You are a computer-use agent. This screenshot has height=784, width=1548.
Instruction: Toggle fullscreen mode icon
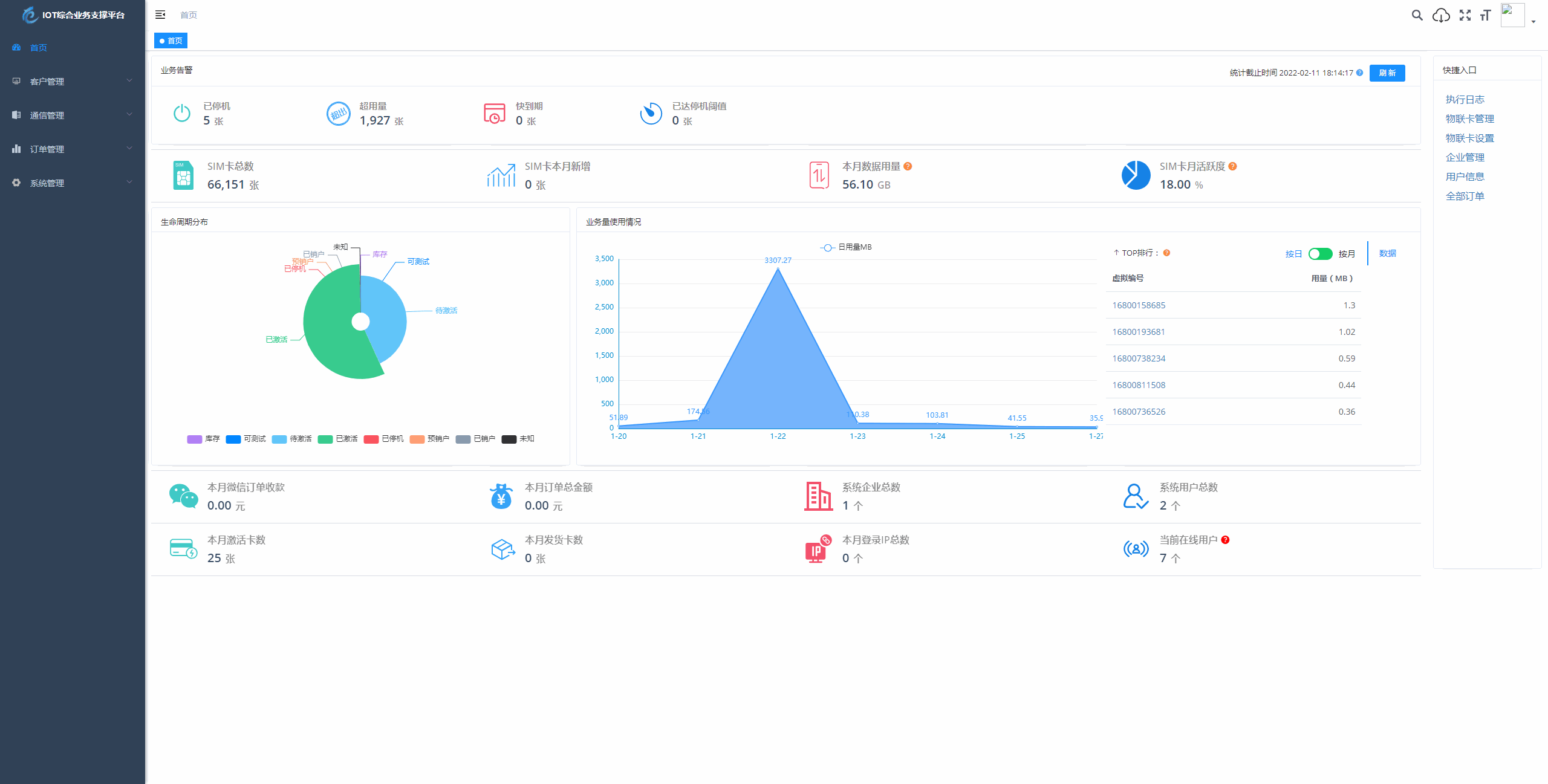[x=1465, y=15]
